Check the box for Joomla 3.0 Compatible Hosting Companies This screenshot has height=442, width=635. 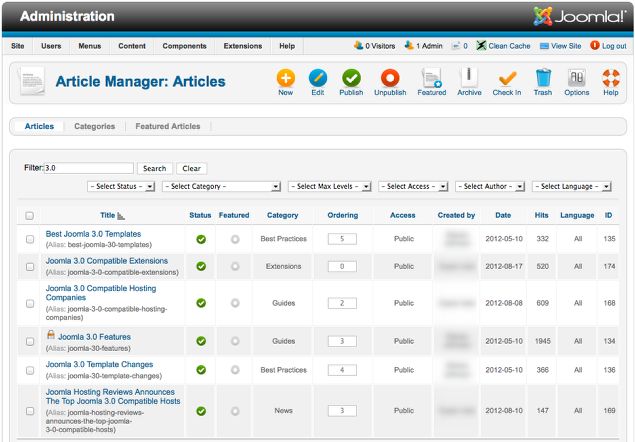(30, 303)
